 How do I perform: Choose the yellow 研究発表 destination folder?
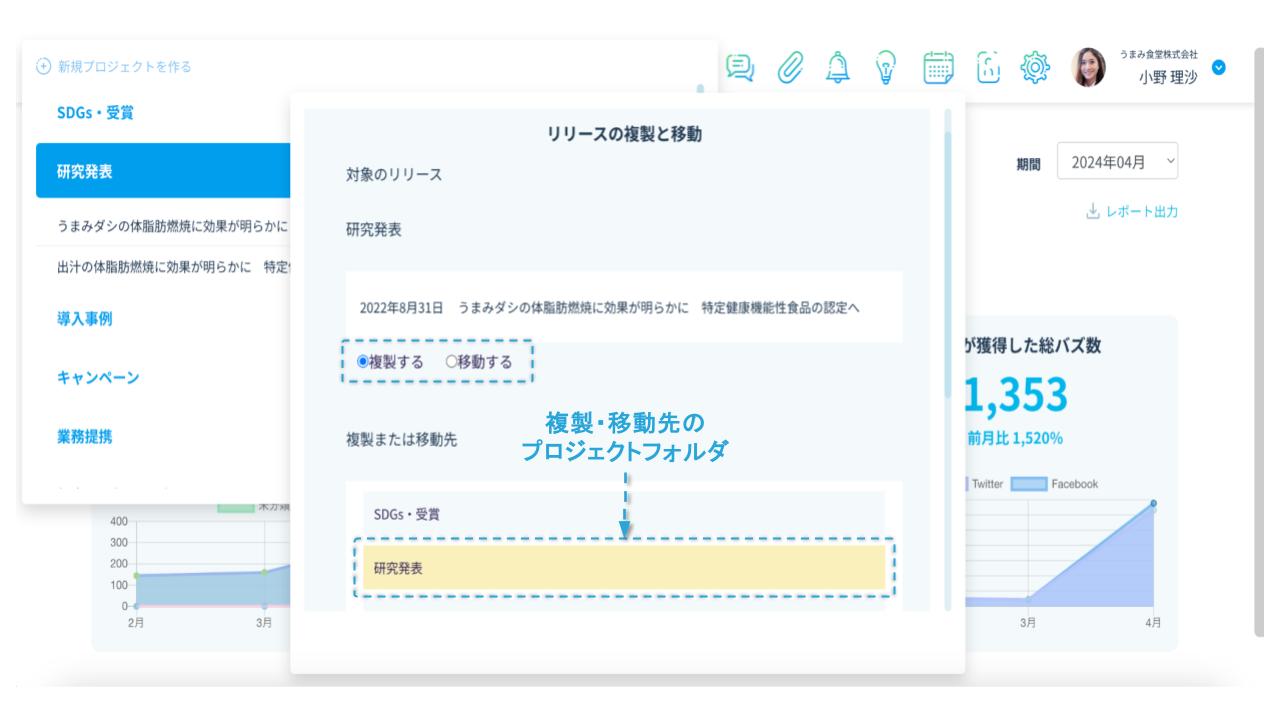pyautogui.click(x=624, y=568)
